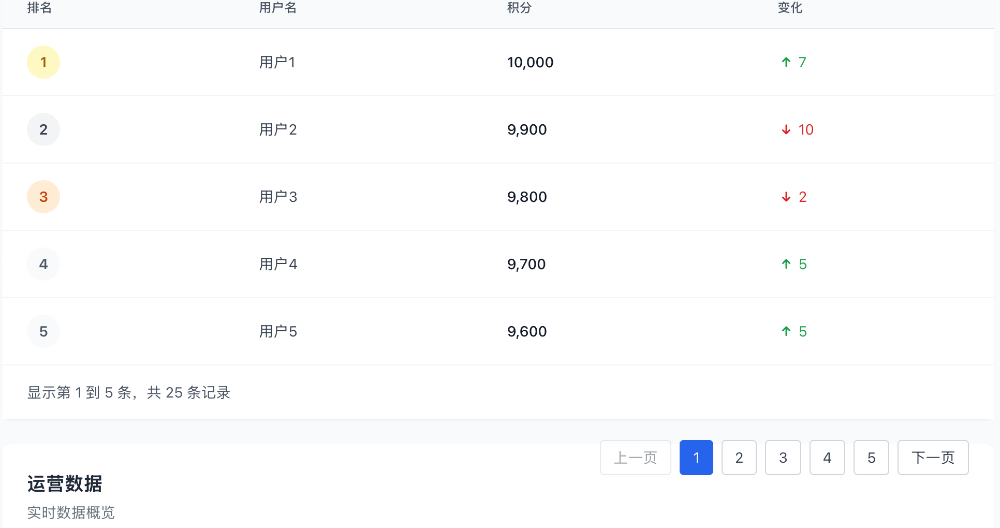Click the red down arrow for 用户3

[x=786, y=197]
